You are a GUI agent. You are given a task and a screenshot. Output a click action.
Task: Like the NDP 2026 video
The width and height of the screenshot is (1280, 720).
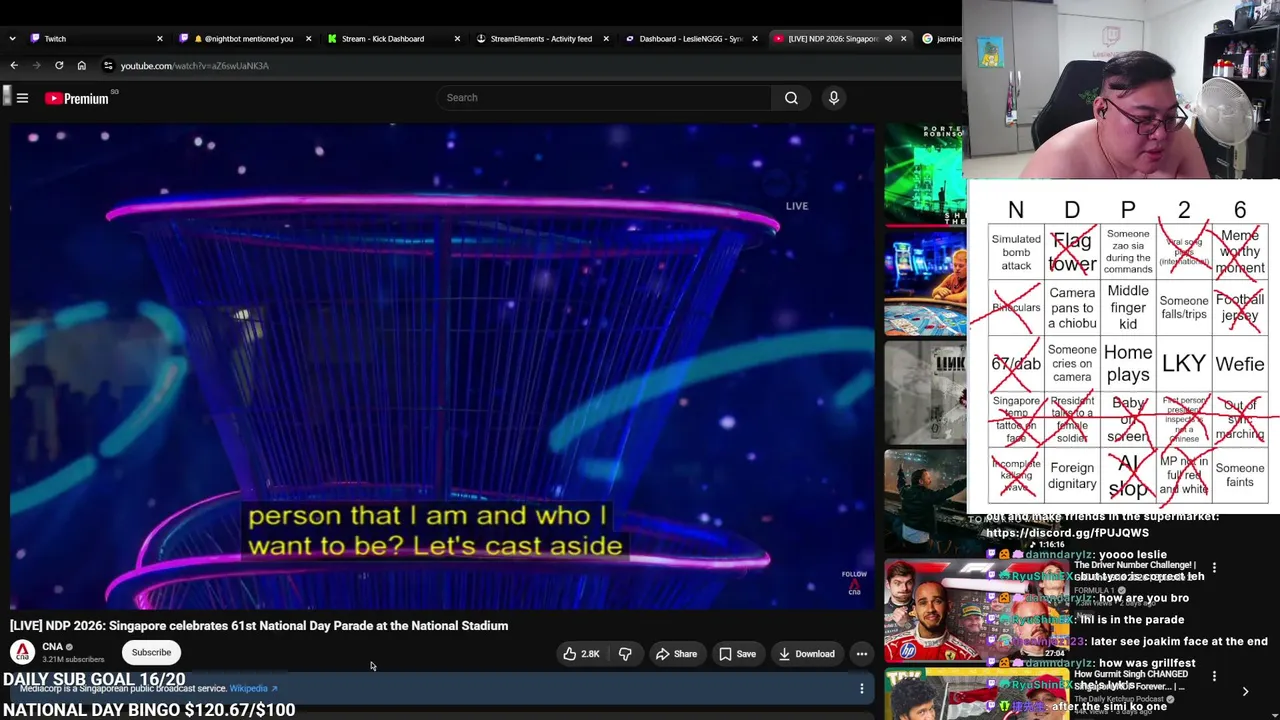click(582, 654)
